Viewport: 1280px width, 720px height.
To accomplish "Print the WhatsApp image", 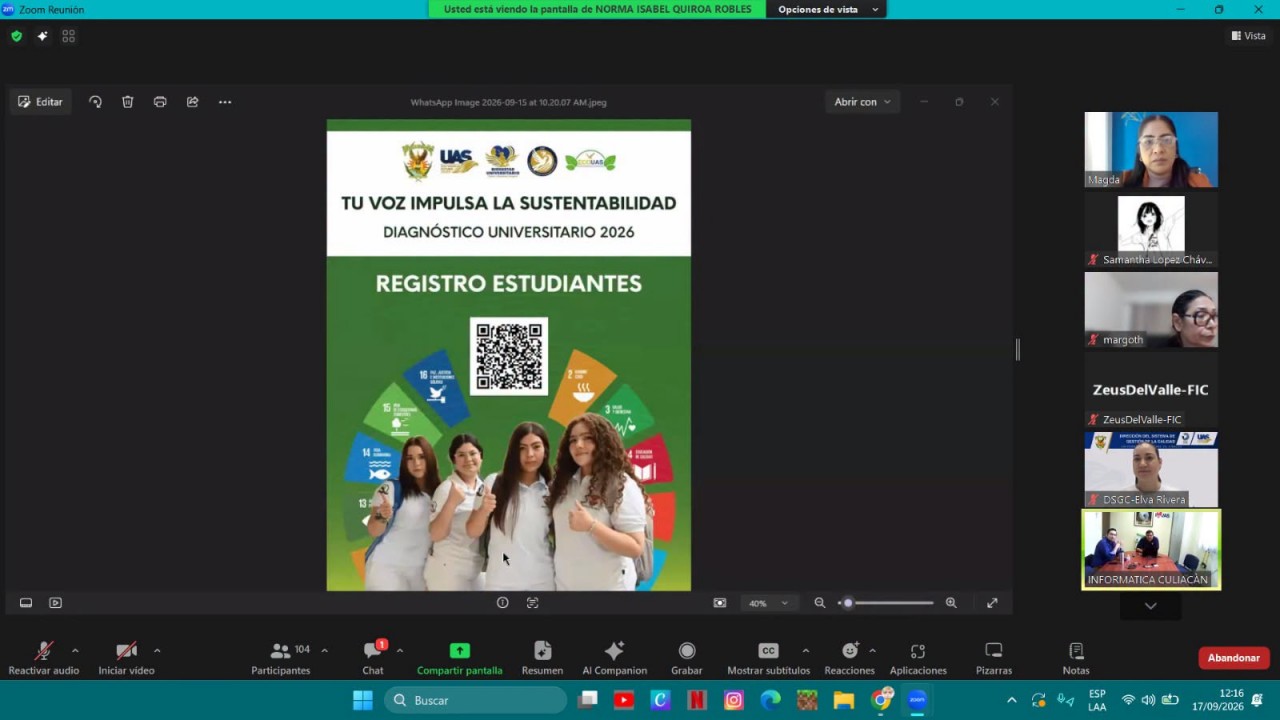I will 160,102.
